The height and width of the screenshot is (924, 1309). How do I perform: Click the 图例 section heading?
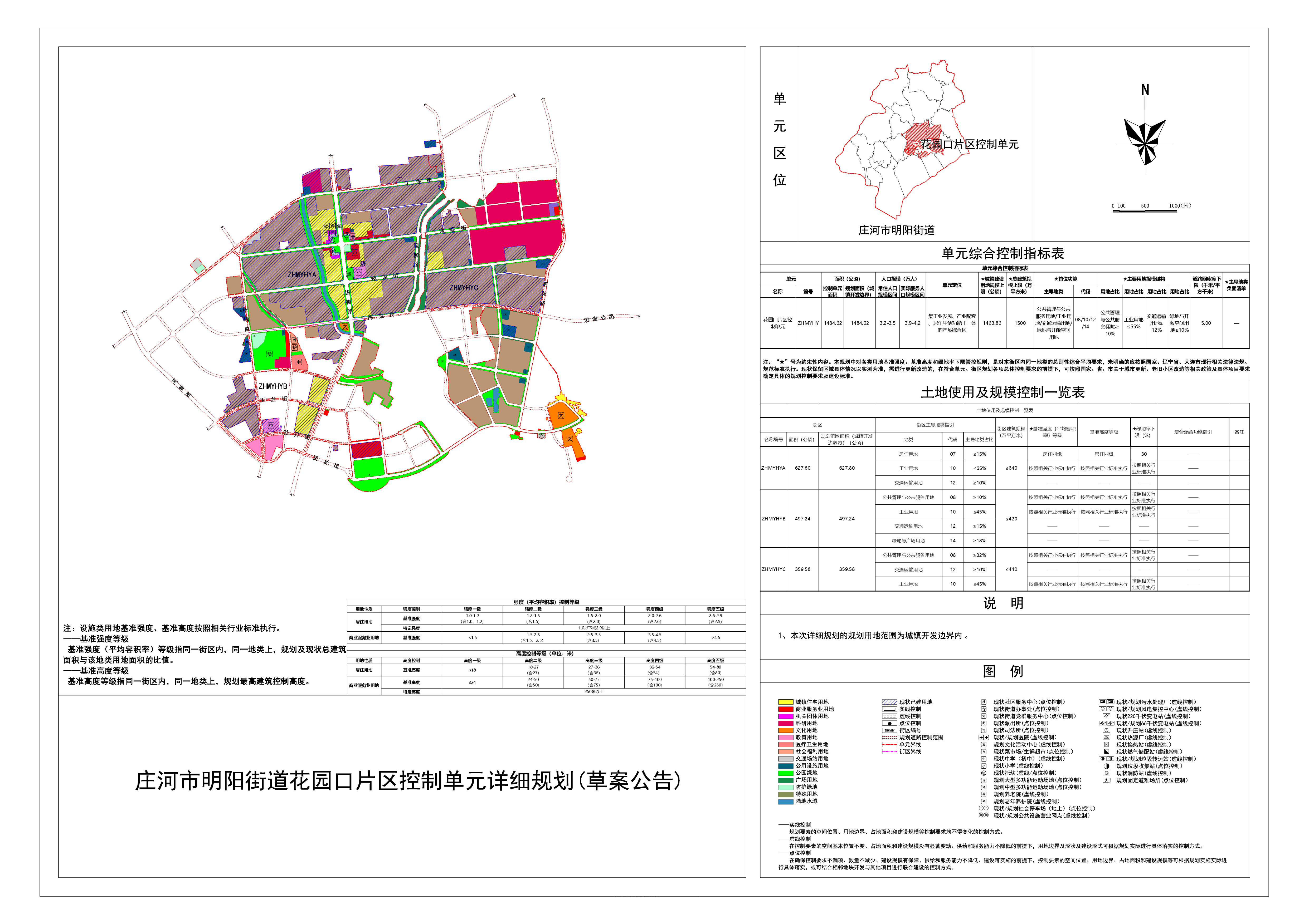pyautogui.click(x=1003, y=671)
